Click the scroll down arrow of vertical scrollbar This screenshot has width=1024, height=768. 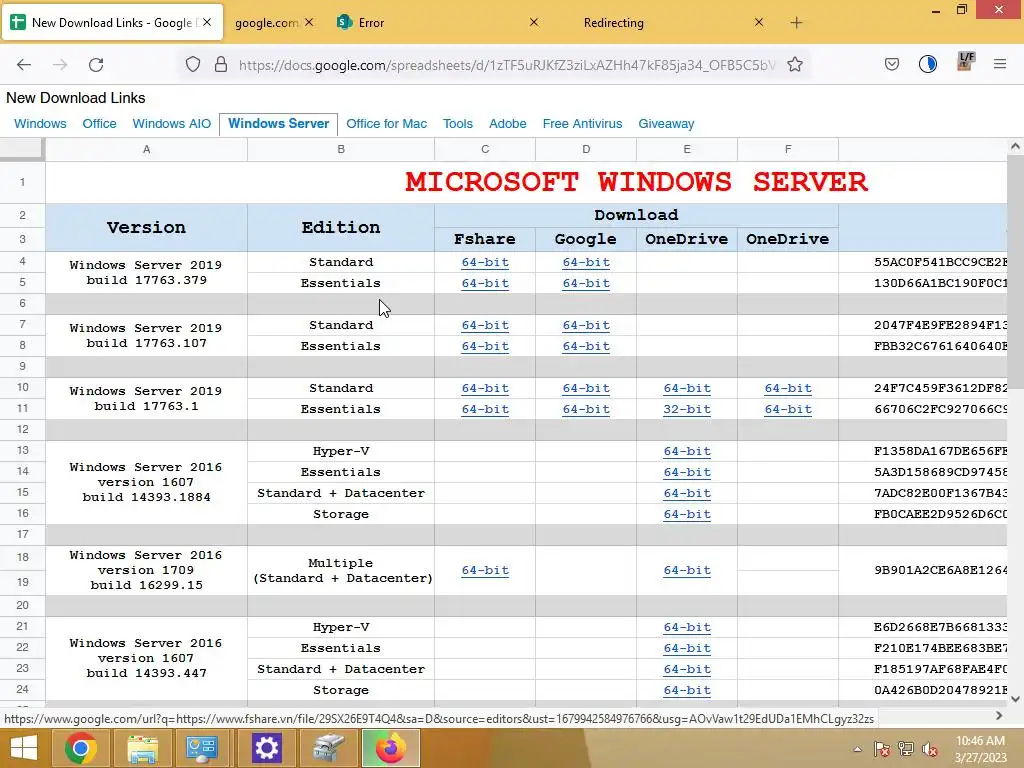click(x=1015, y=699)
